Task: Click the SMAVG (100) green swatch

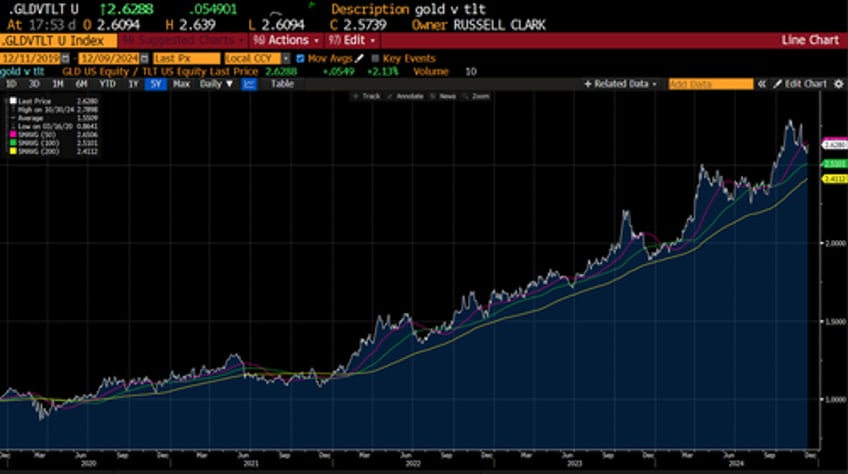Action: click(x=13, y=143)
